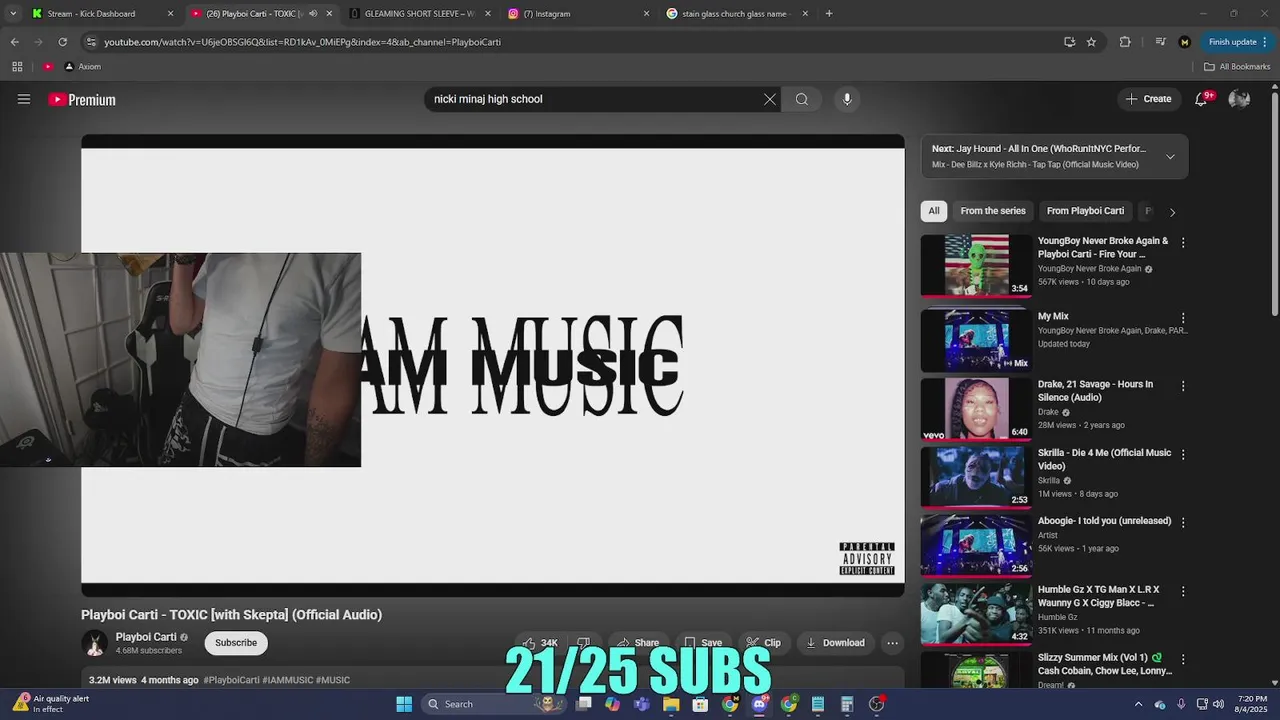
Task: Click the Chrome address bar URL
Action: pos(302,42)
